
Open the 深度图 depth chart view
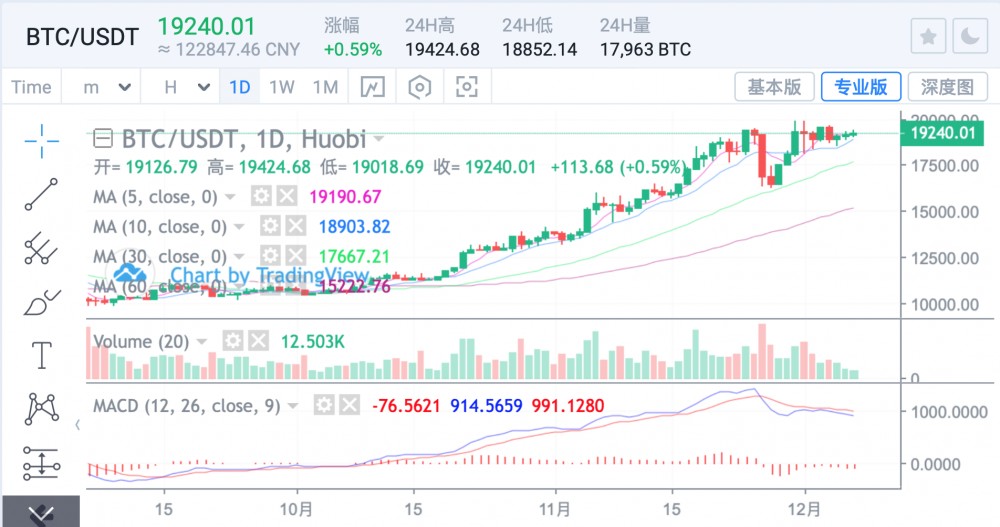(948, 87)
